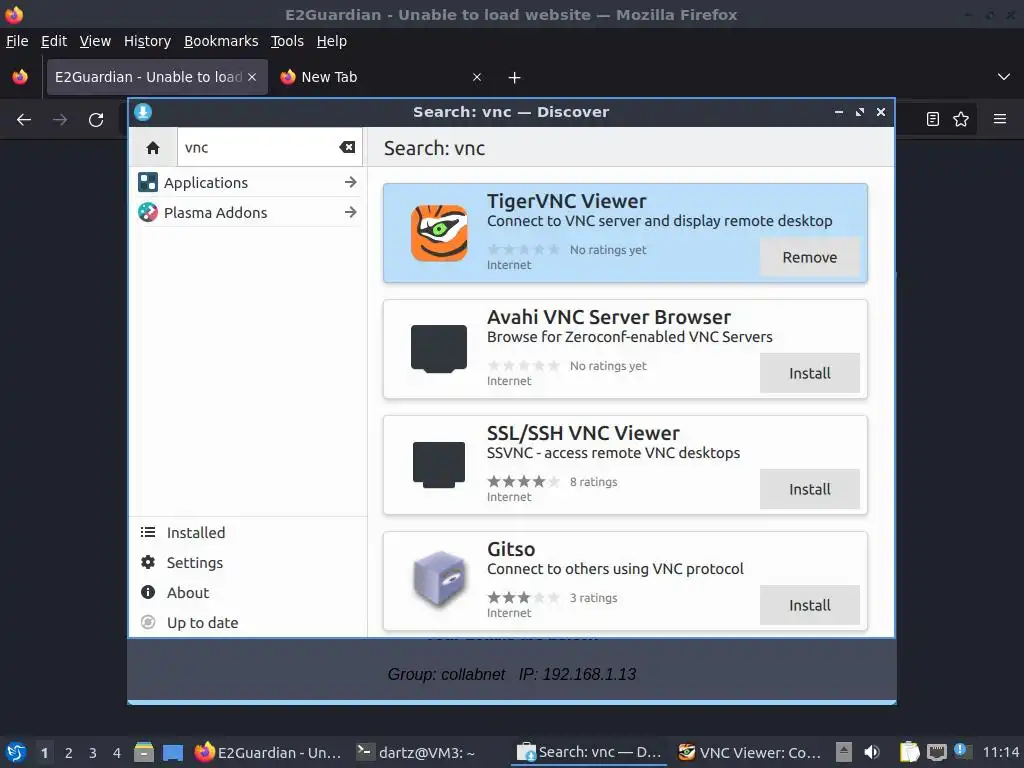1024x768 pixels.
Task: Switch to the E2Guardian tab
Action: [157, 77]
